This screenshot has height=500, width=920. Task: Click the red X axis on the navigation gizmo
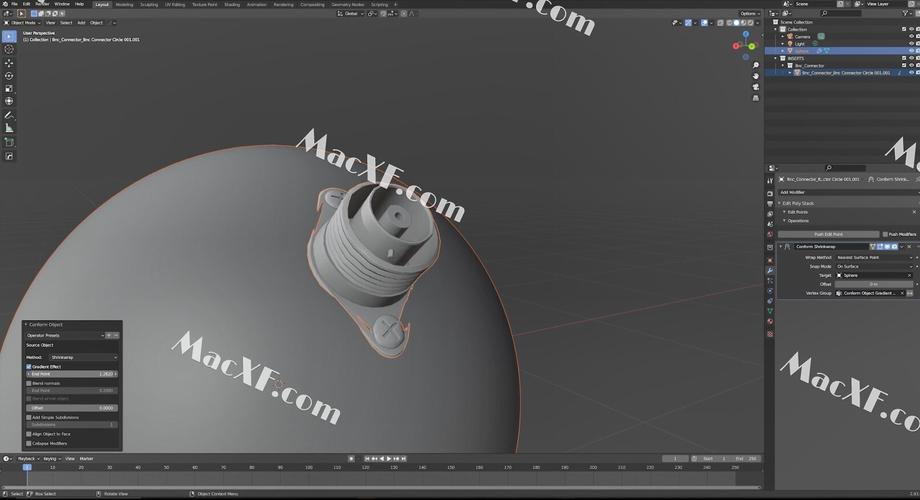(x=736, y=46)
